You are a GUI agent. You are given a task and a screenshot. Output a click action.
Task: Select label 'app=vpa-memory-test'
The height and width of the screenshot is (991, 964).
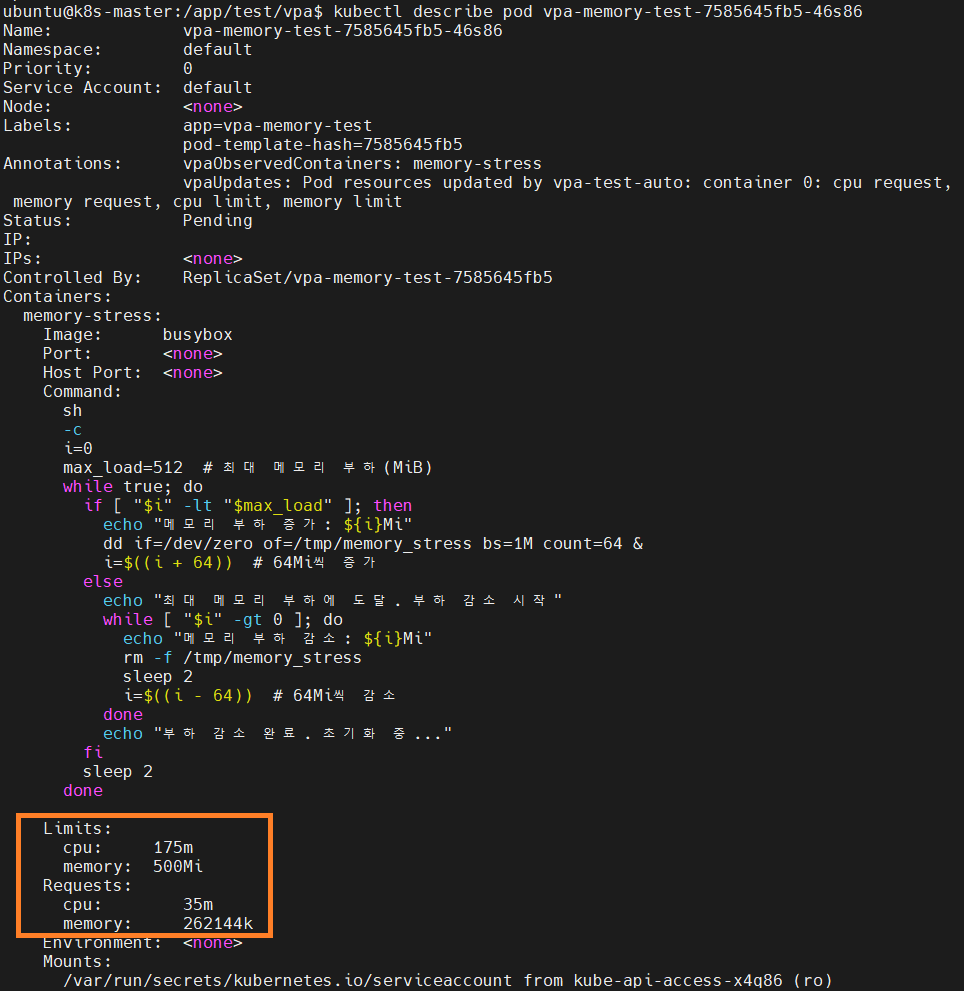click(x=278, y=125)
